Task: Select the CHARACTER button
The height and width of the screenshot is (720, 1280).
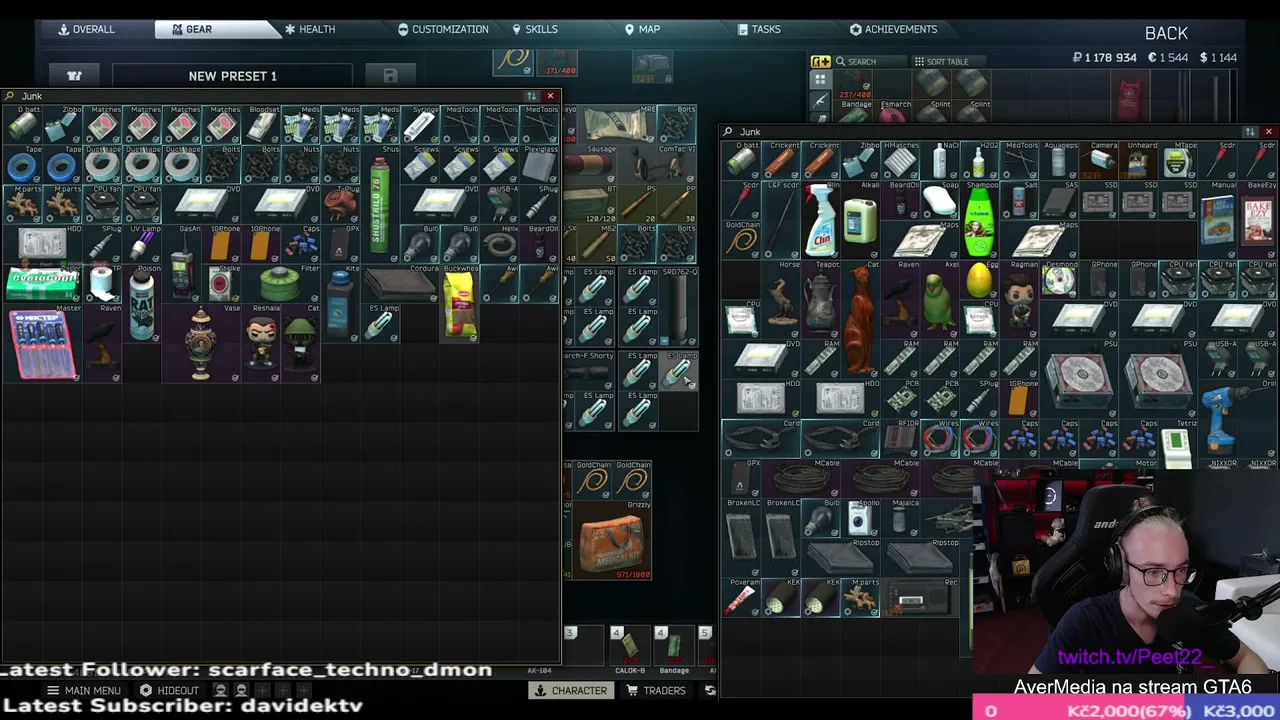Action: click(571, 690)
